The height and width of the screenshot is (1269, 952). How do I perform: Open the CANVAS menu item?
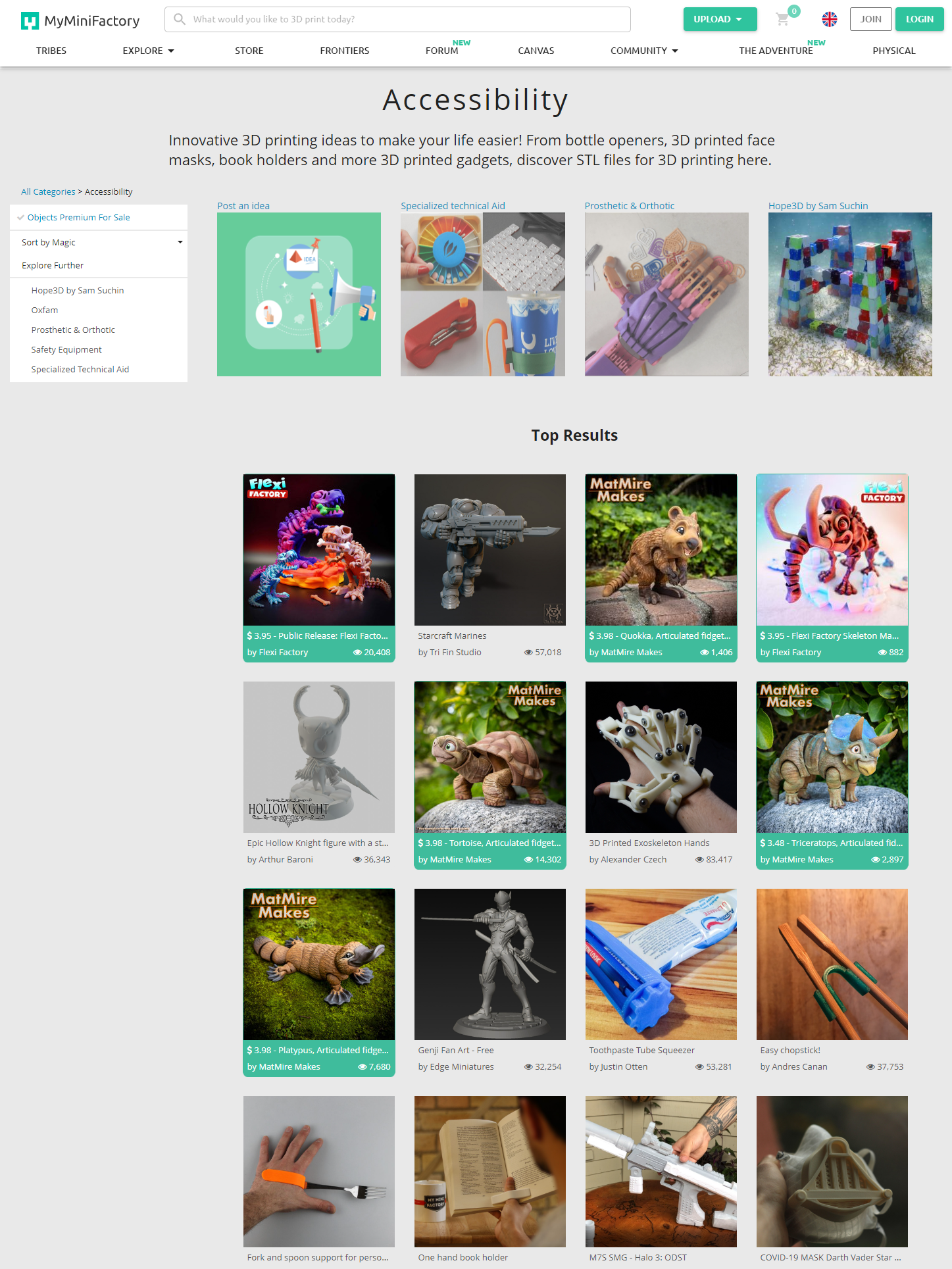tap(536, 51)
